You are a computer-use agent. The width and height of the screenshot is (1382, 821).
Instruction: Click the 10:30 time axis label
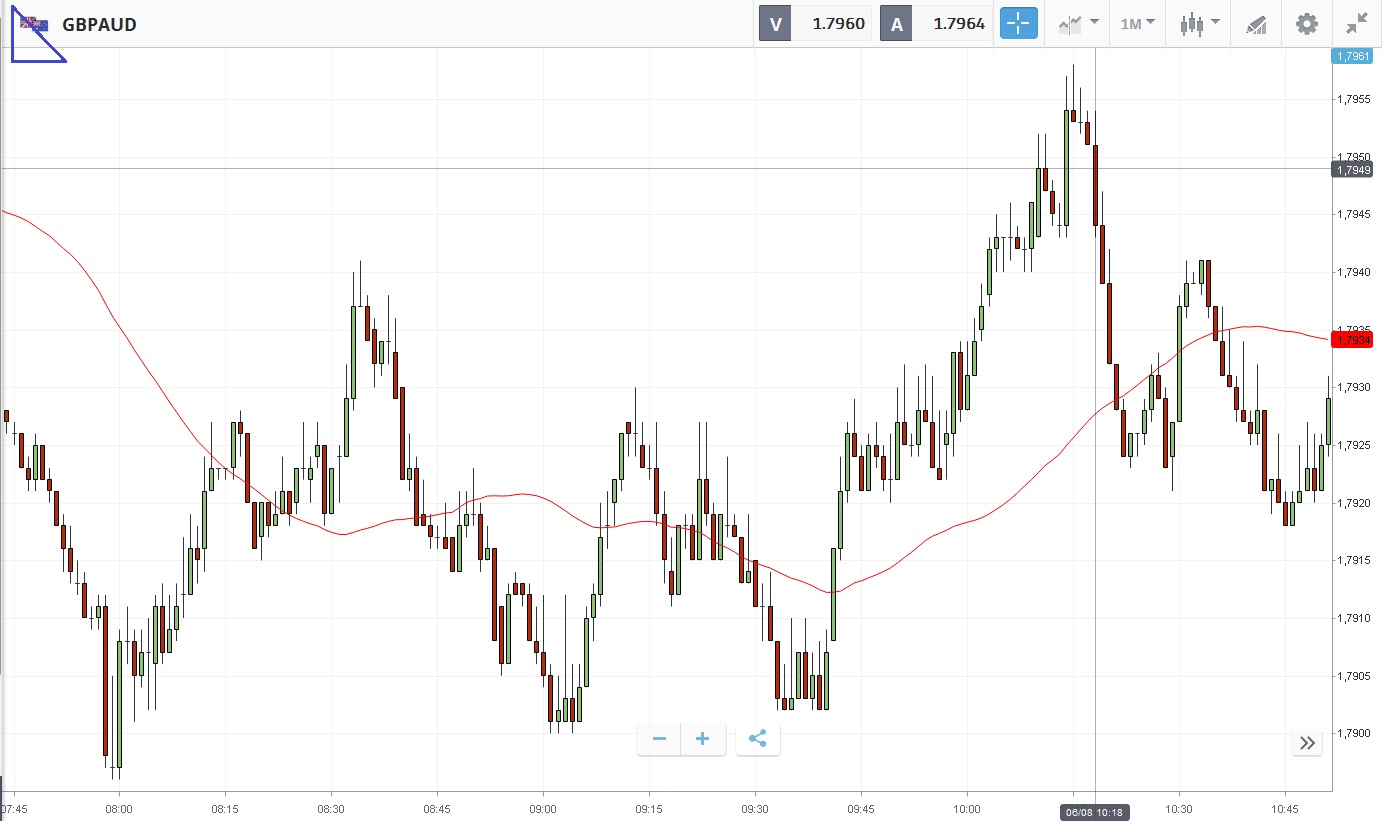(1179, 809)
